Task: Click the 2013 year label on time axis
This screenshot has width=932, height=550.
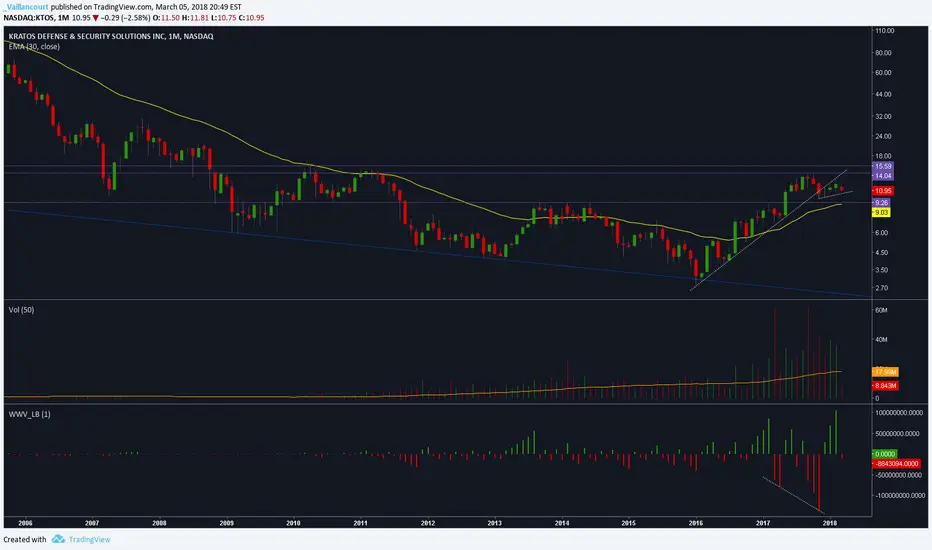Action: tap(495, 523)
